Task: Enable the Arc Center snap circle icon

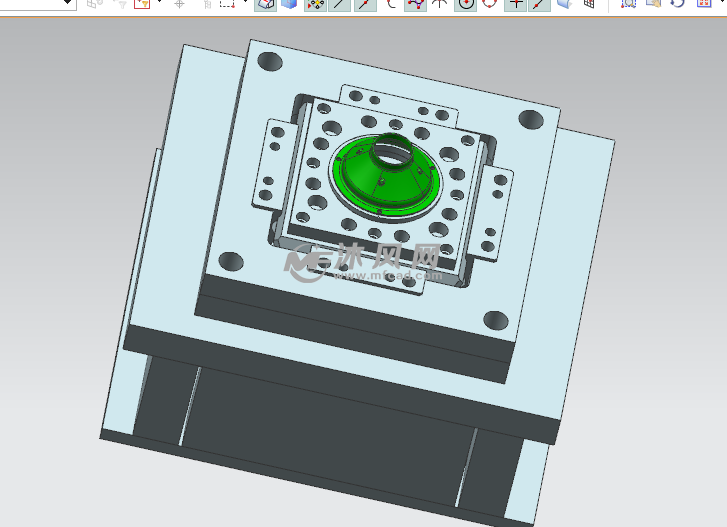Action: pyautogui.click(x=465, y=4)
